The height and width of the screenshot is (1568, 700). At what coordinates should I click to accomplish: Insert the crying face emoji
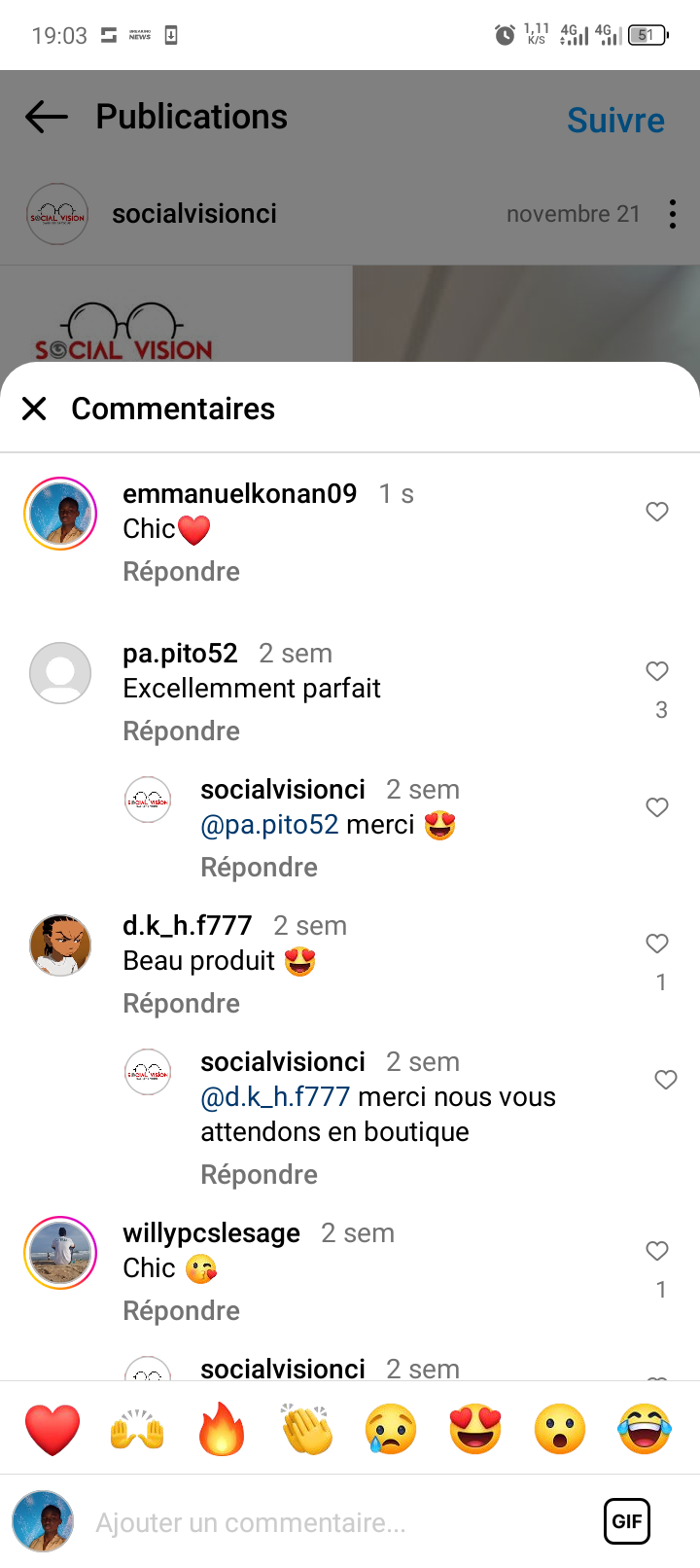[x=391, y=1429]
